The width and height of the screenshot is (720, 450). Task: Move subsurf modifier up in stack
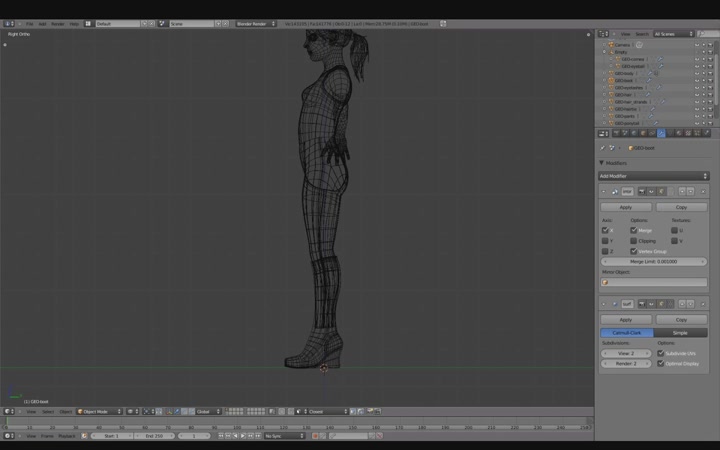(682, 304)
